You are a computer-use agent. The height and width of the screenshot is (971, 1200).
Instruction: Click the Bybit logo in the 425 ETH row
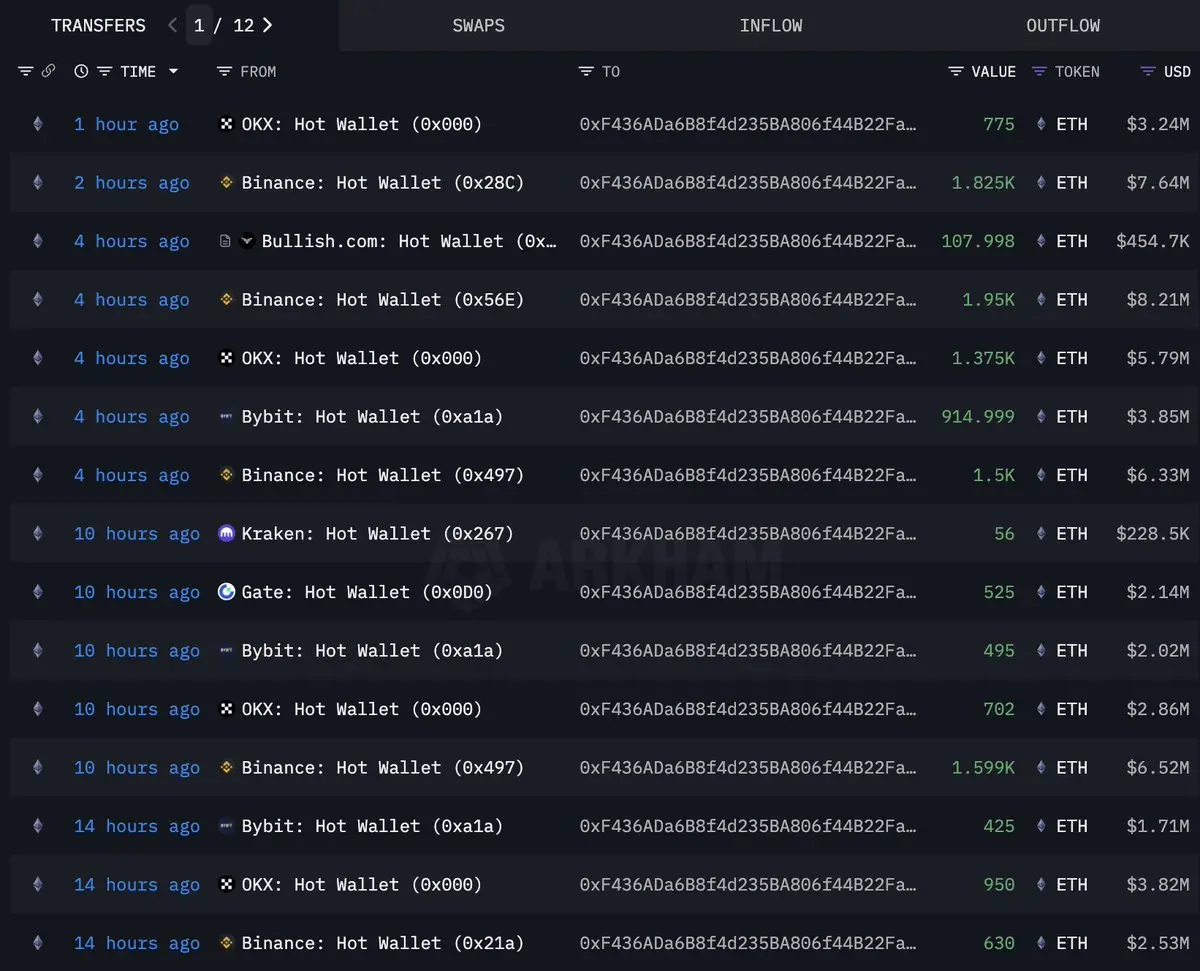click(226, 826)
